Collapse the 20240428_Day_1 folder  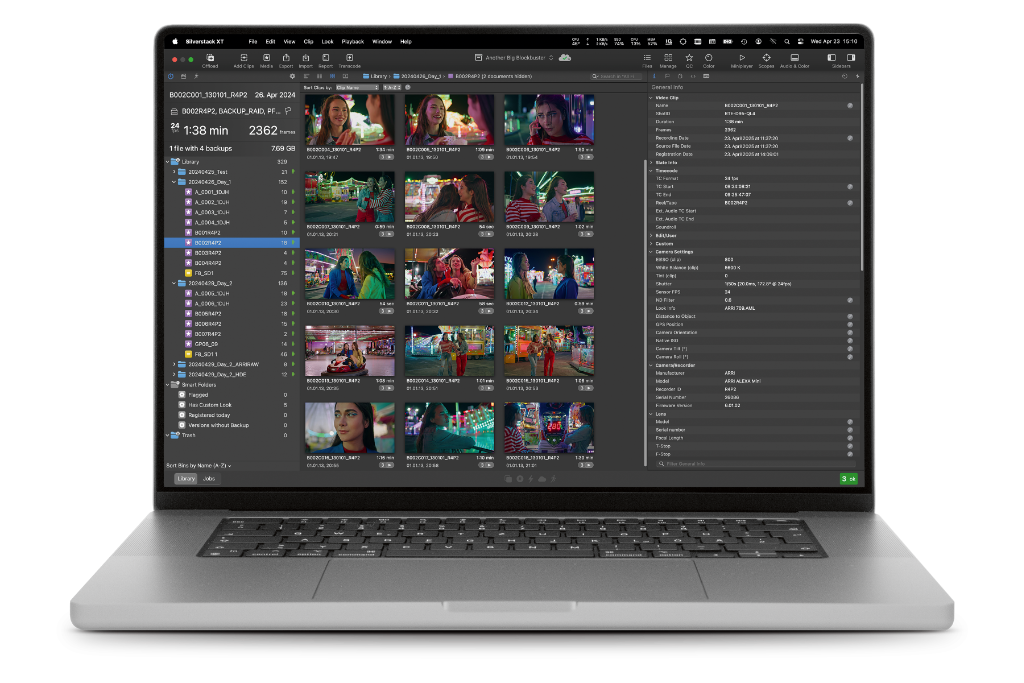(x=172, y=182)
